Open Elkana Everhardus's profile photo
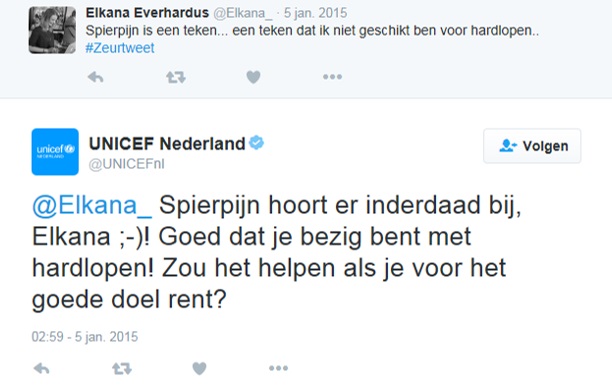The height and width of the screenshot is (392, 612). [52, 30]
